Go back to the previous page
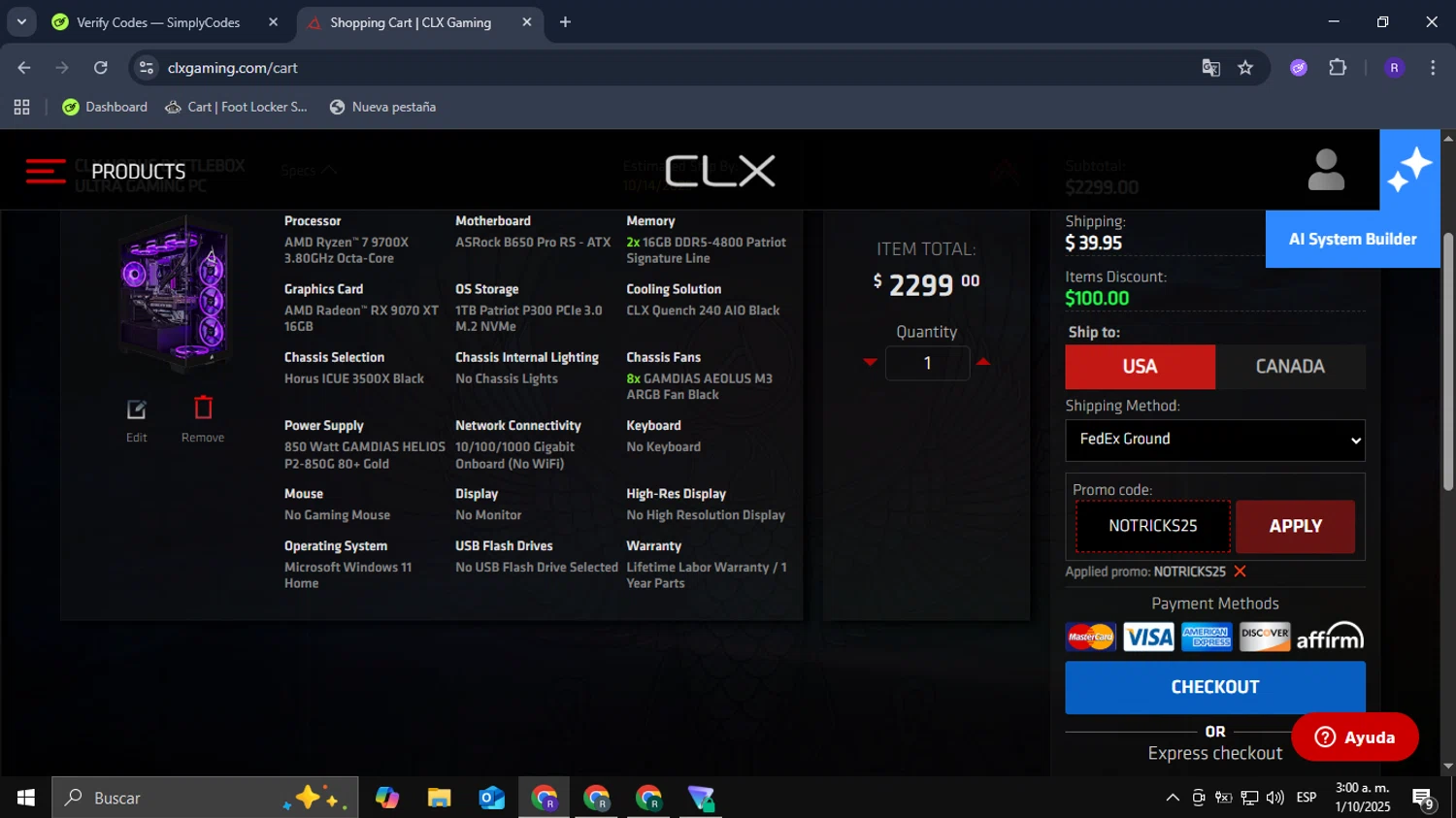Viewport: 1456px width, 818px height. tap(24, 68)
